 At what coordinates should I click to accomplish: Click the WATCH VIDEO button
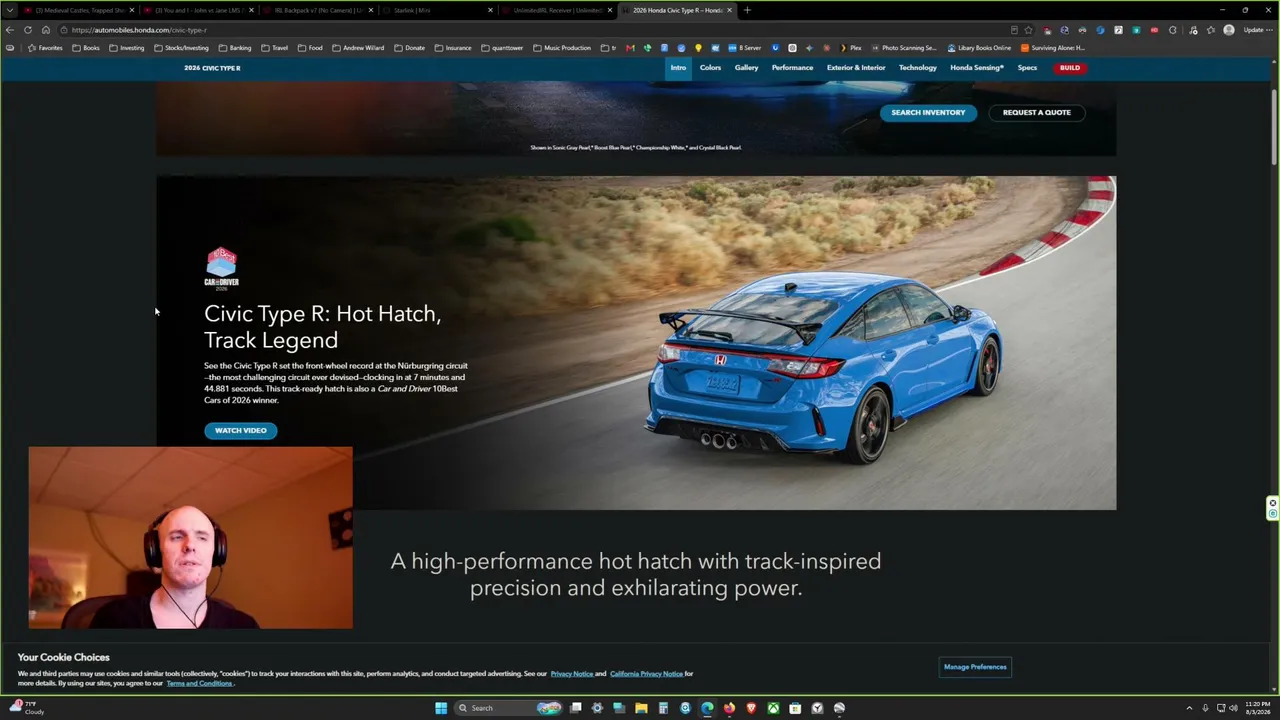point(241,431)
